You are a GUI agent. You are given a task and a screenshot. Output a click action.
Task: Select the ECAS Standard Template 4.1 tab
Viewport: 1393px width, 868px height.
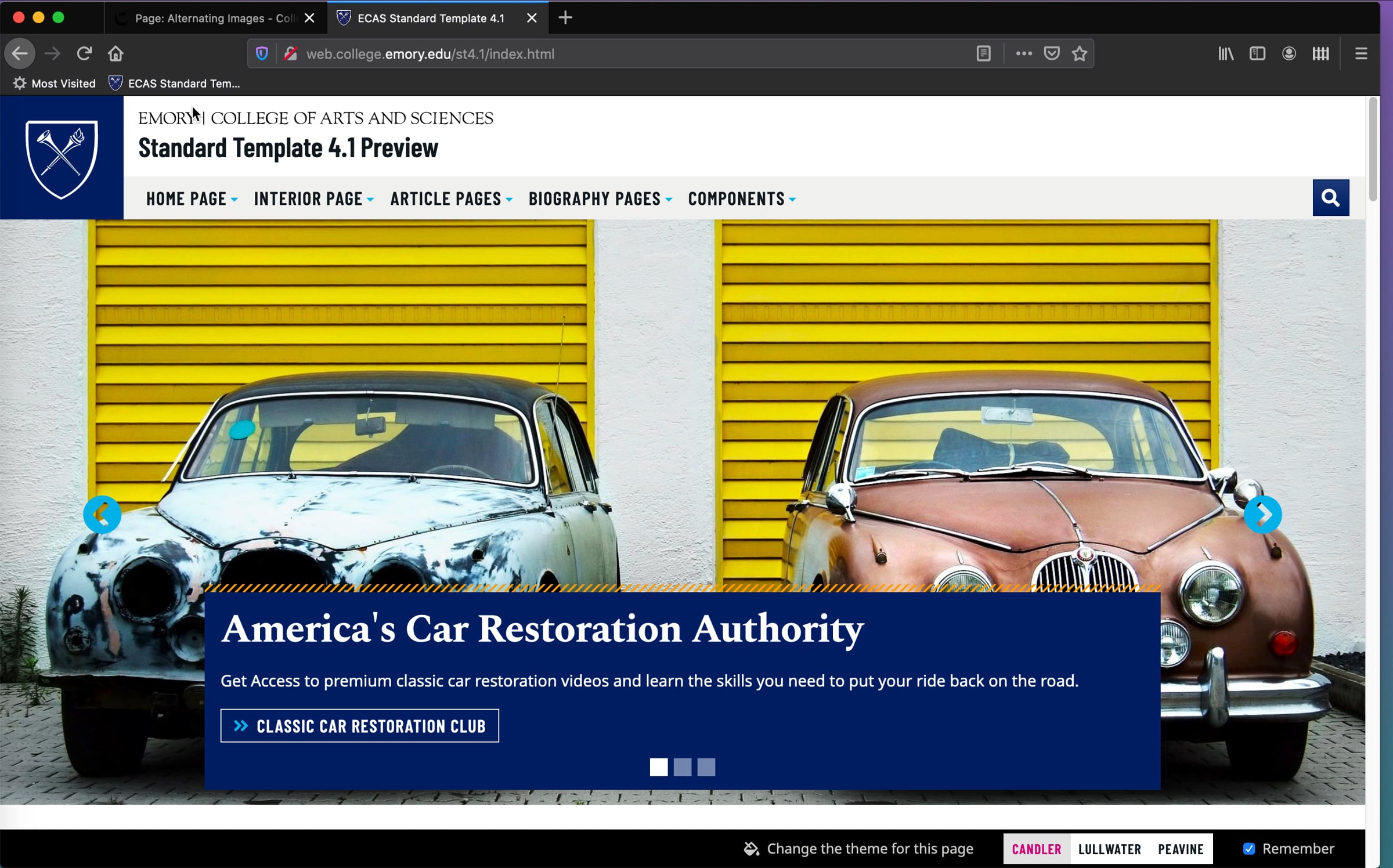[438, 18]
